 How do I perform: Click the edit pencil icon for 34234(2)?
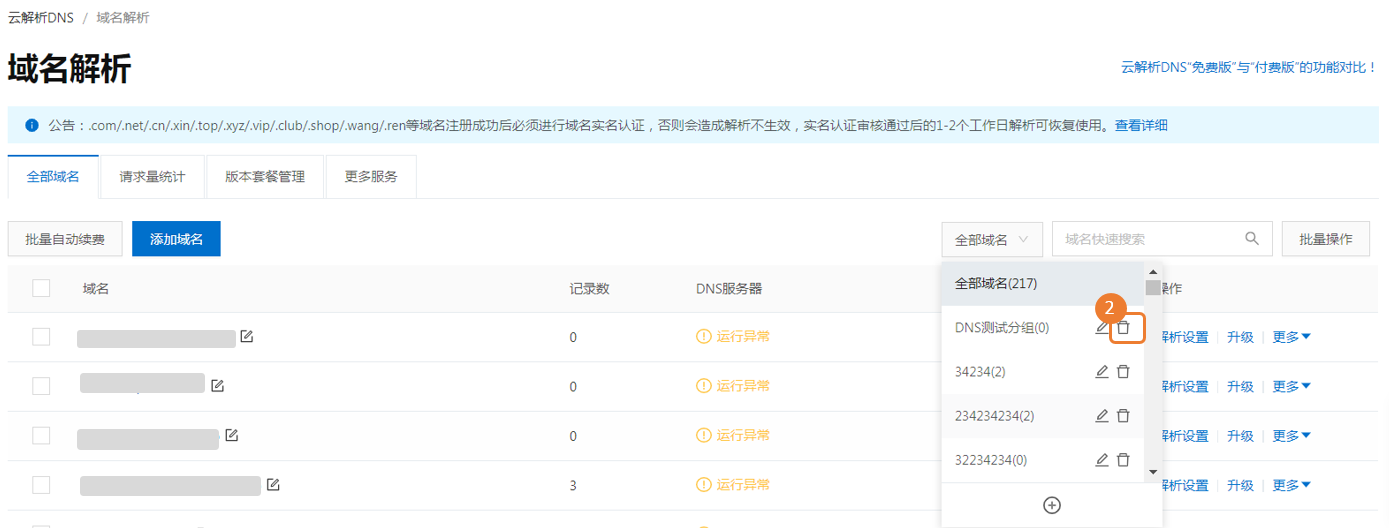tap(1102, 371)
